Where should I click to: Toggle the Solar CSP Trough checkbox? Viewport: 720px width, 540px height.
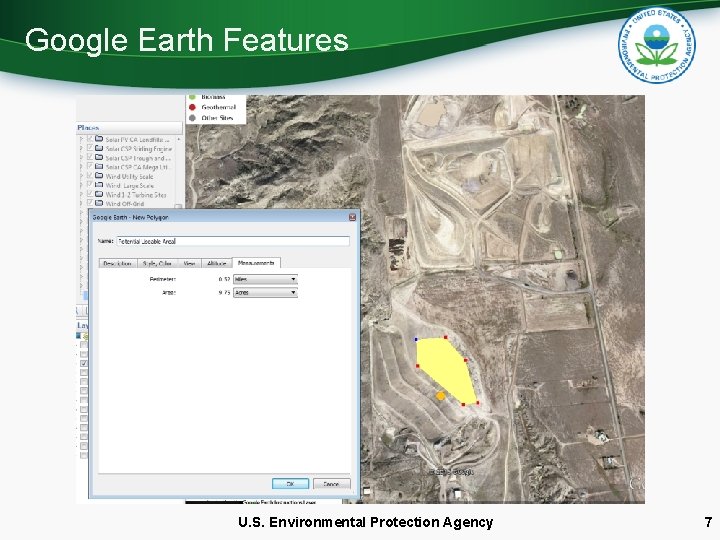click(x=90, y=157)
